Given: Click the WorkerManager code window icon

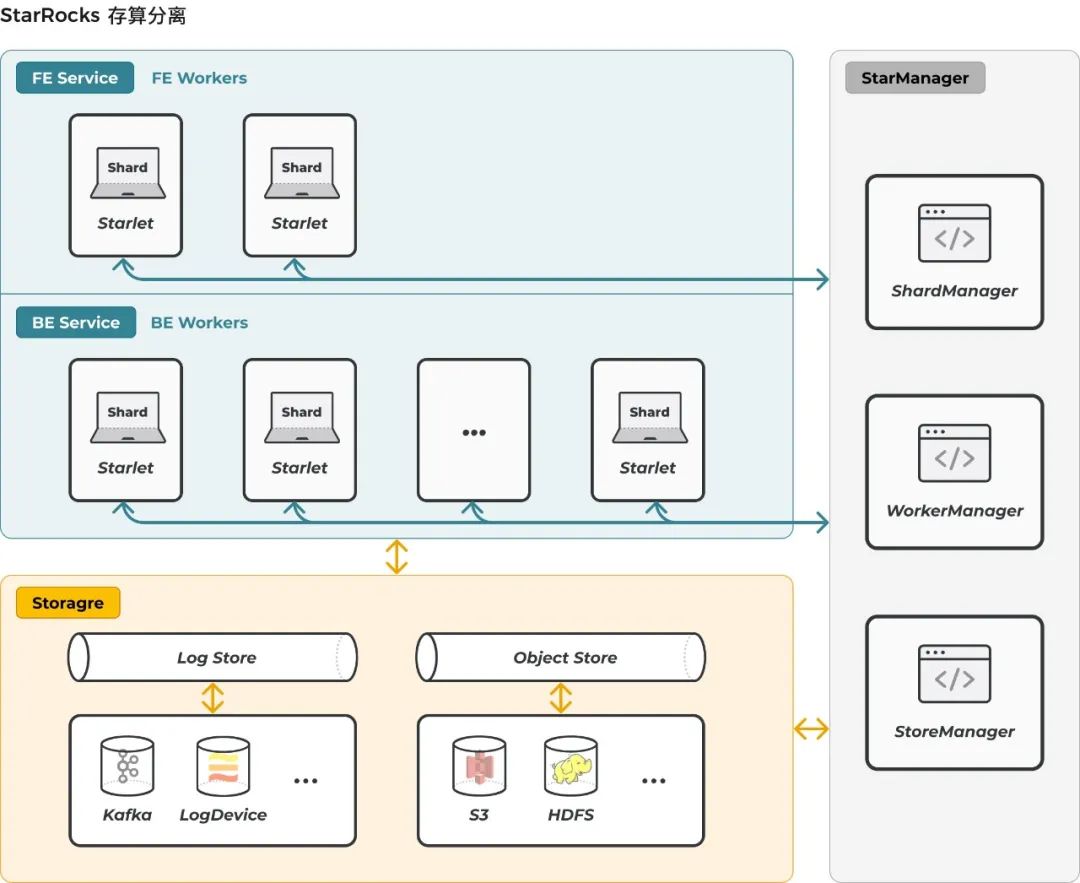Looking at the screenshot, I should click(x=954, y=453).
